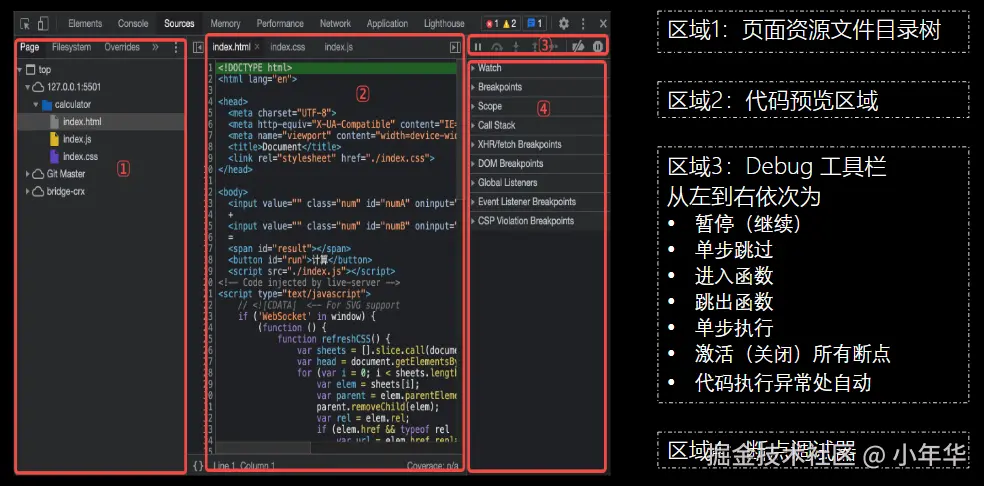Open the Lighthouse panel

coord(444,24)
